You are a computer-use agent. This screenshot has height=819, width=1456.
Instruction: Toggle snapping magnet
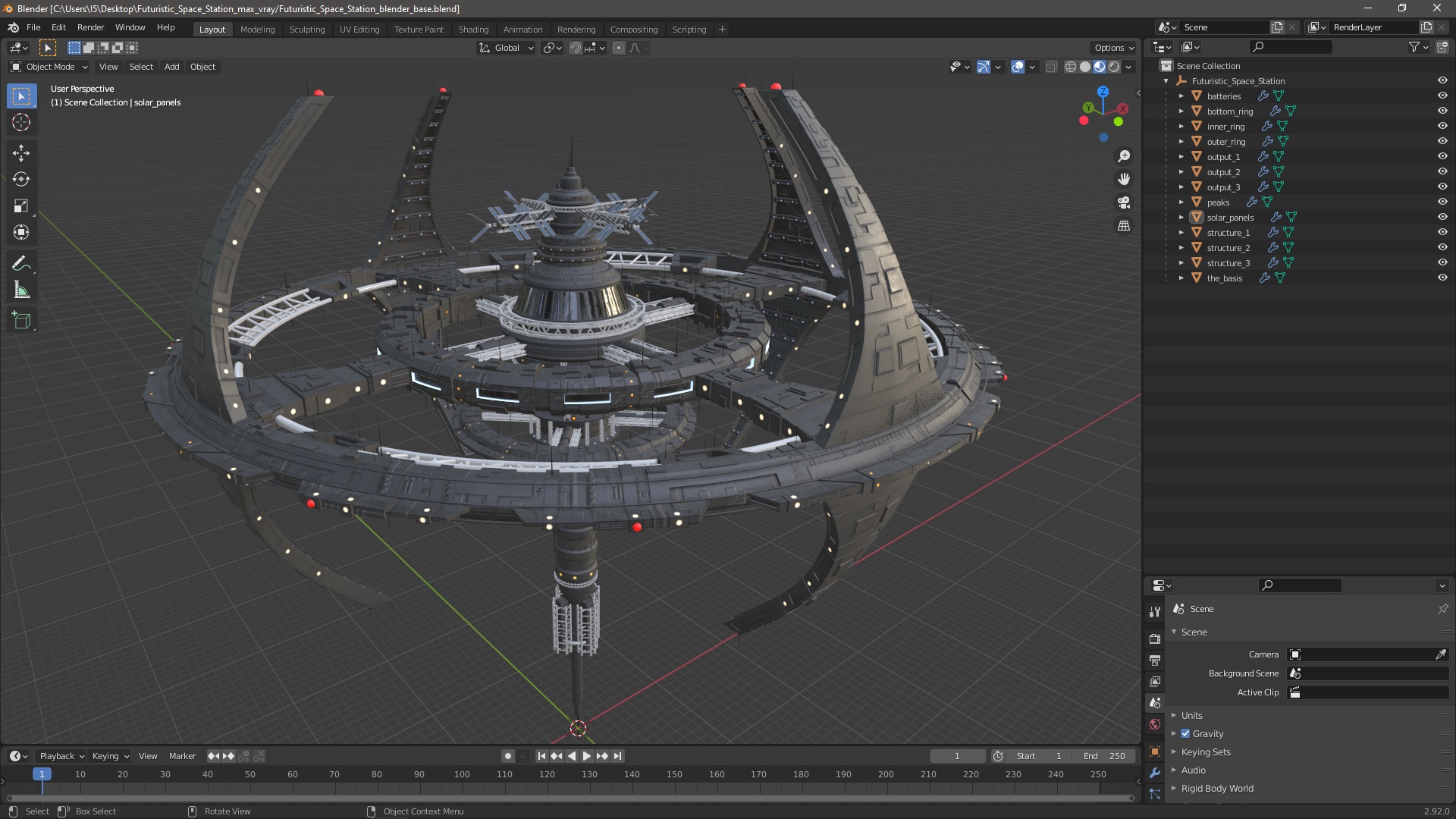pos(576,48)
